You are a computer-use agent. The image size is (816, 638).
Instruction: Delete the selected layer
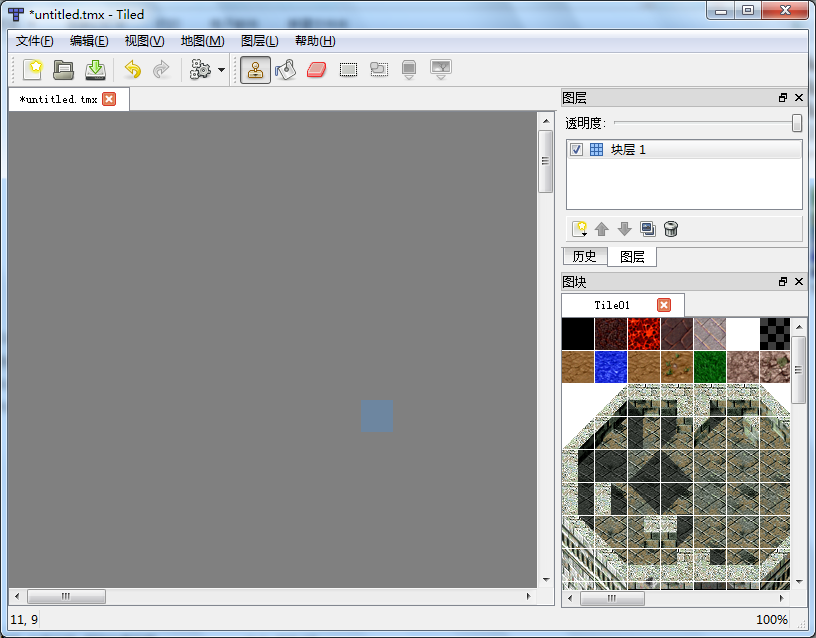click(671, 229)
